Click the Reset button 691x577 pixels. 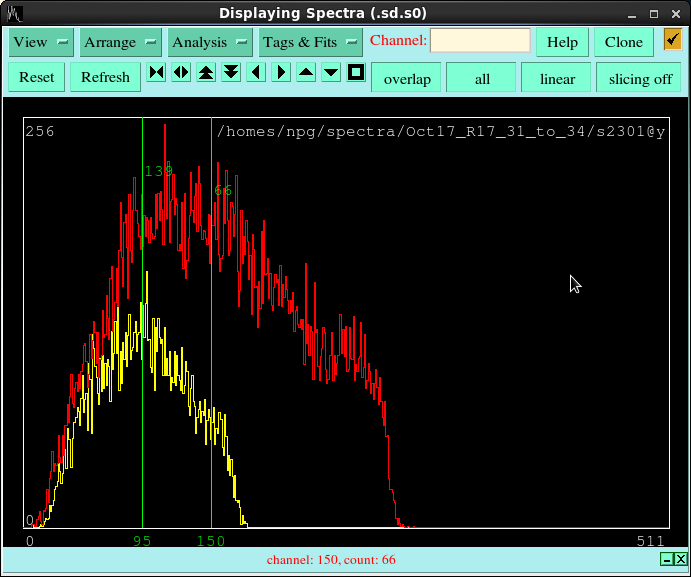(37, 77)
